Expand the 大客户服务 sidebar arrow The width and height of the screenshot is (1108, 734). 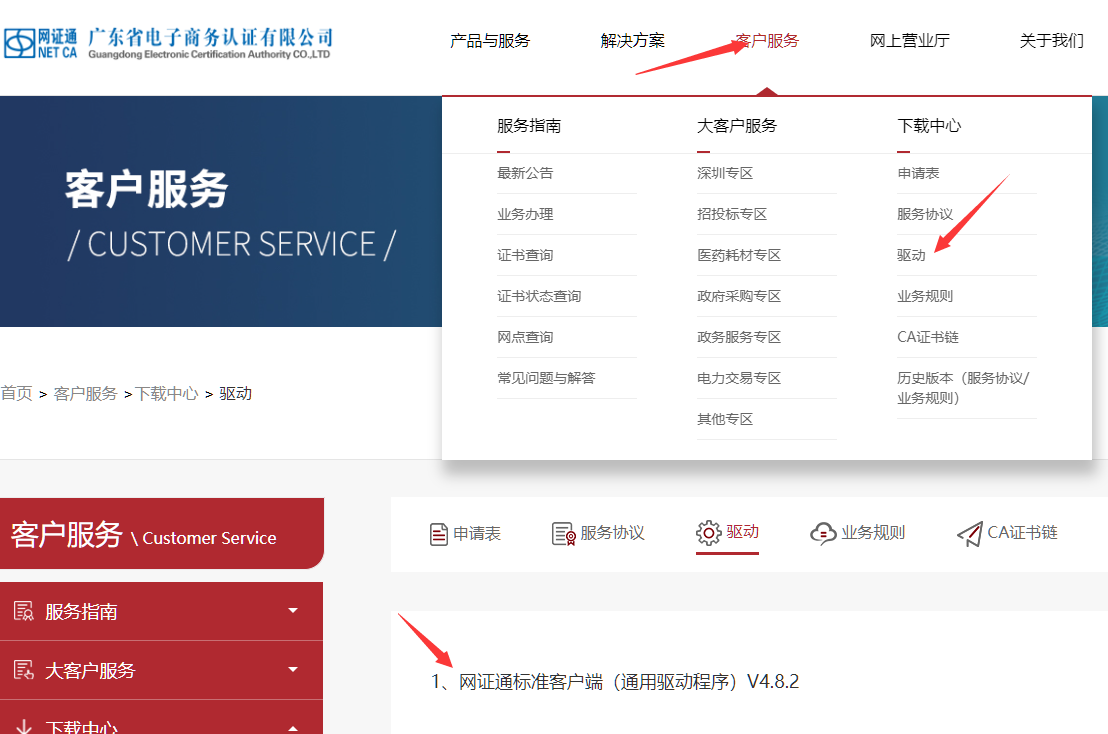point(293,670)
